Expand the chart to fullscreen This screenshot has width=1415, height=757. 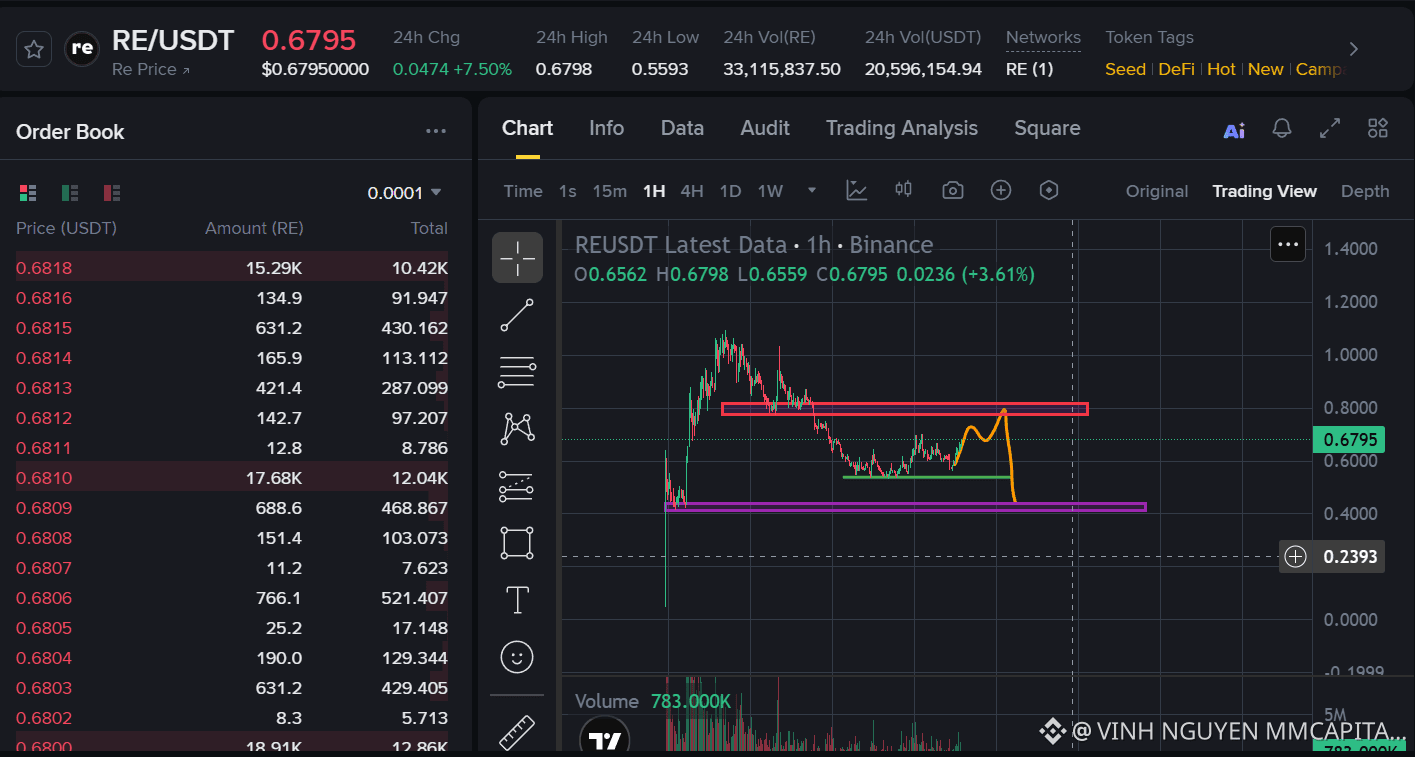[1330, 129]
